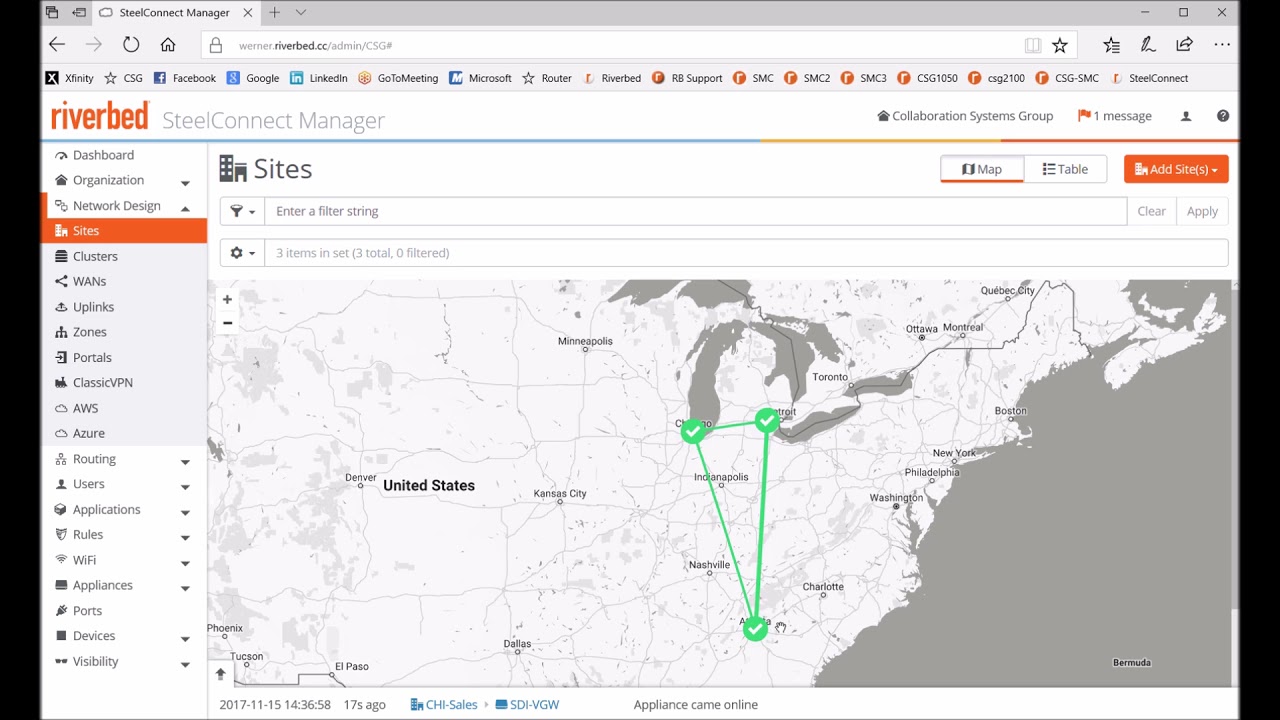This screenshot has width=1280, height=720.
Task: Apply the entered filter
Action: click(x=1202, y=211)
